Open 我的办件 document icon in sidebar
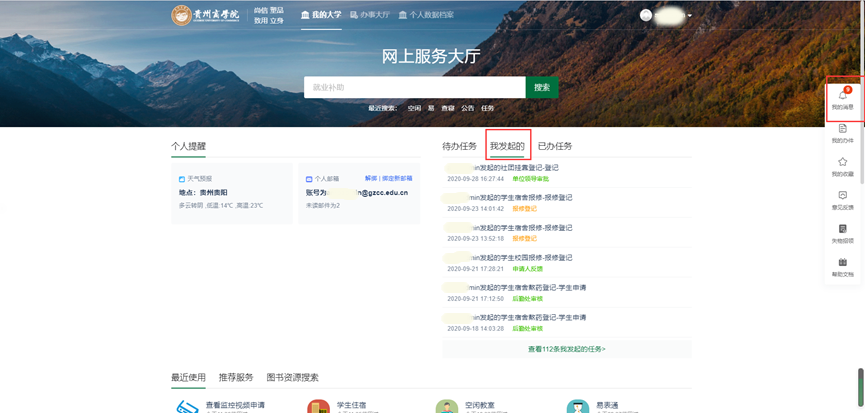Image resolution: width=865 pixels, height=413 pixels. [842, 128]
